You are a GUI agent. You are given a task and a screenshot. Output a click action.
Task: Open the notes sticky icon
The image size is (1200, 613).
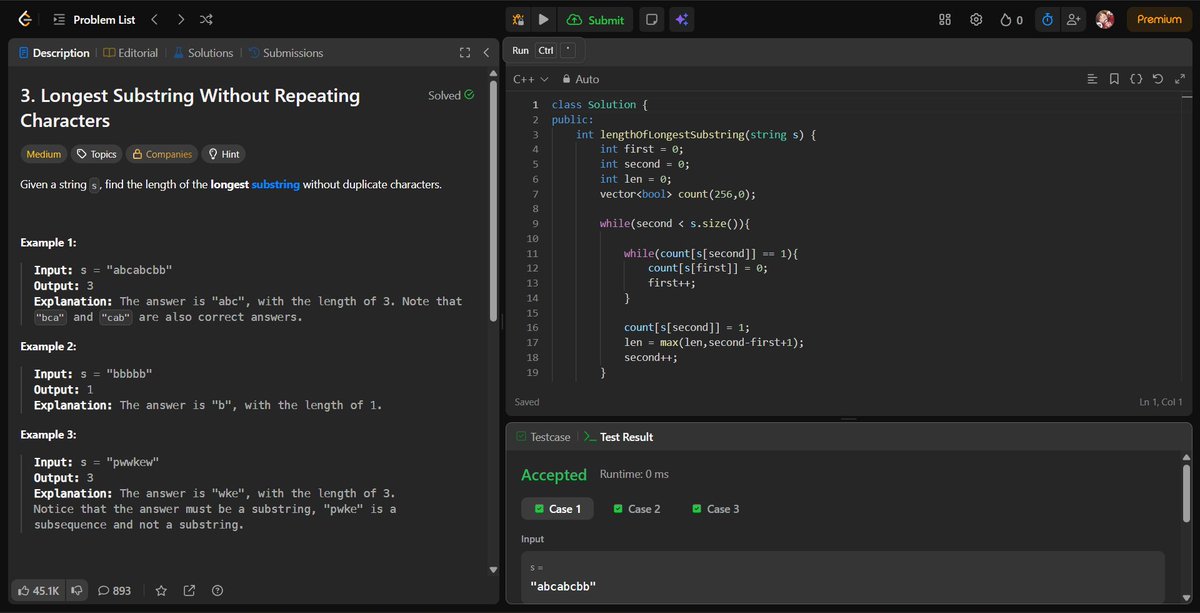(651, 19)
